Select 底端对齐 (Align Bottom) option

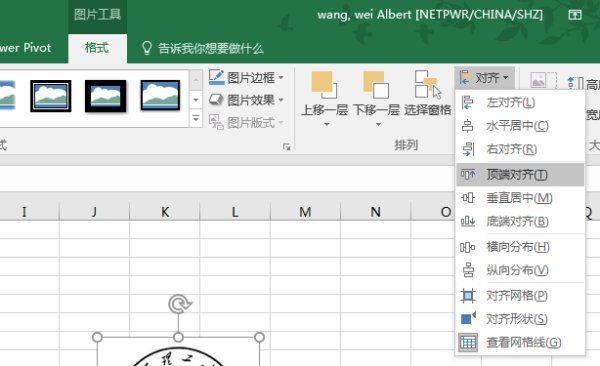tap(520, 221)
